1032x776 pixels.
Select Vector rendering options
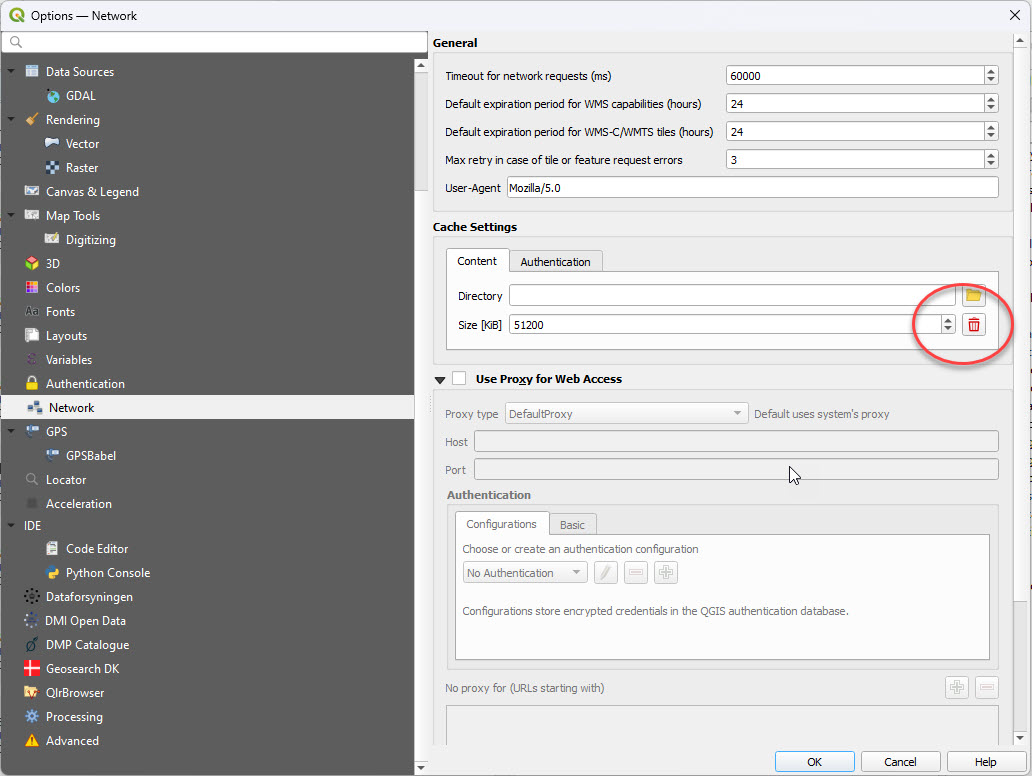(x=82, y=143)
